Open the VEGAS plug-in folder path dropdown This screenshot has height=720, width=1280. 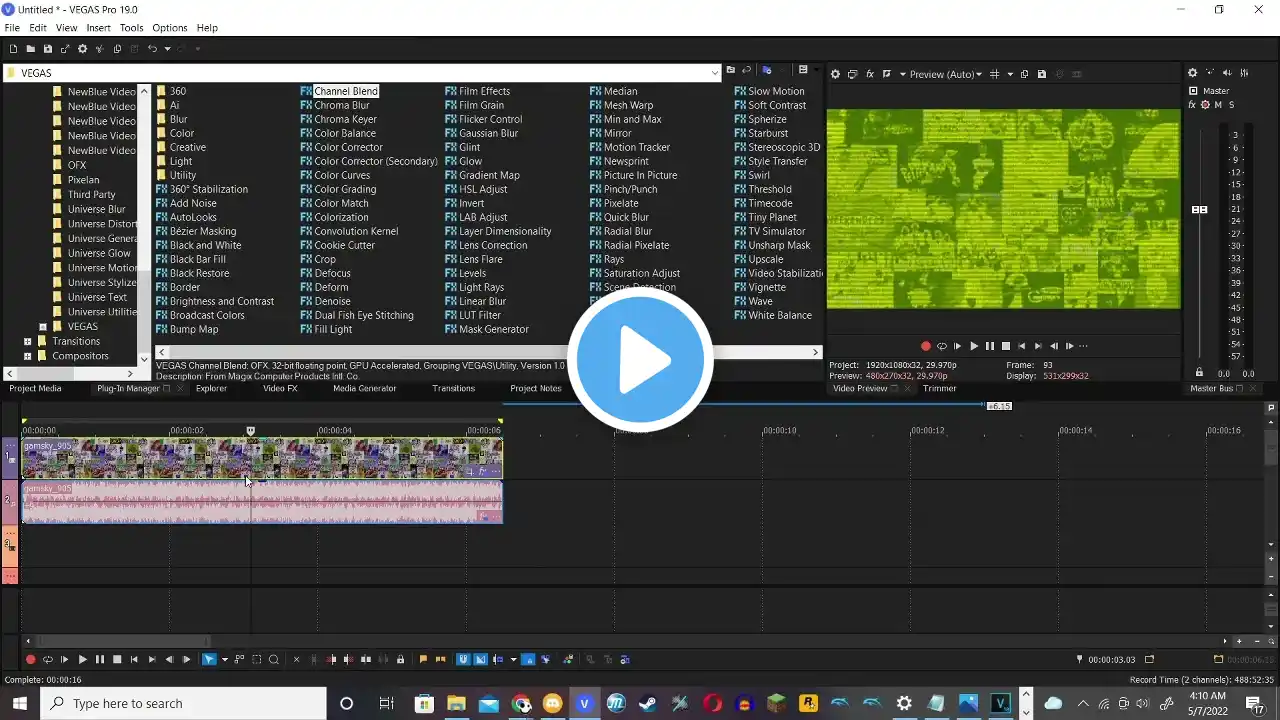tap(714, 73)
